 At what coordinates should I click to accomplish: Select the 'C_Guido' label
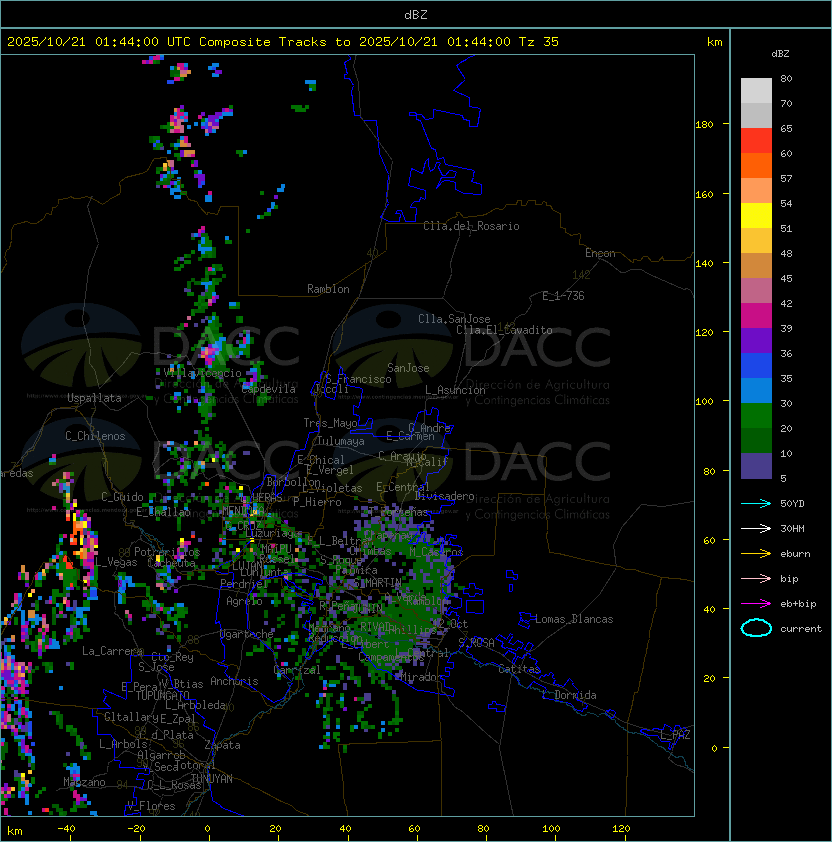[x=122, y=497]
